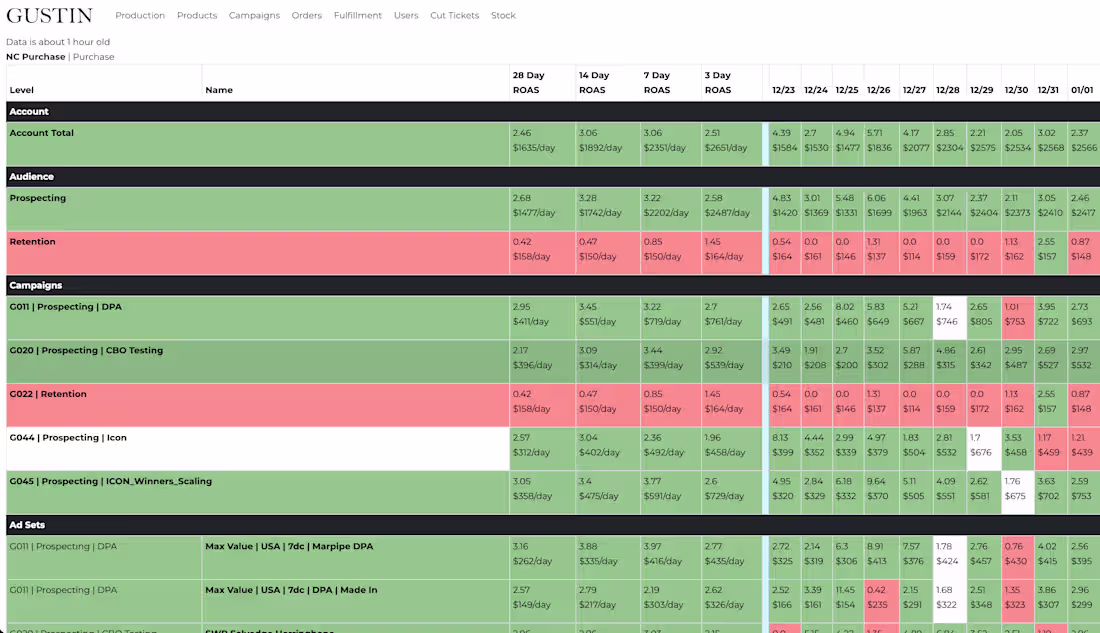Viewport: 1100px width, 633px height.
Task: Click the GUSTIN logo
Action: pyautogui.click(x=49, y=15)
